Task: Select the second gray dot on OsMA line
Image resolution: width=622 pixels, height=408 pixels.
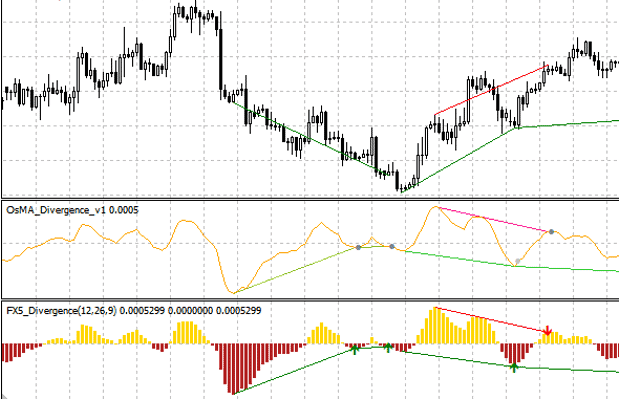Action: [x=392, y=246]
